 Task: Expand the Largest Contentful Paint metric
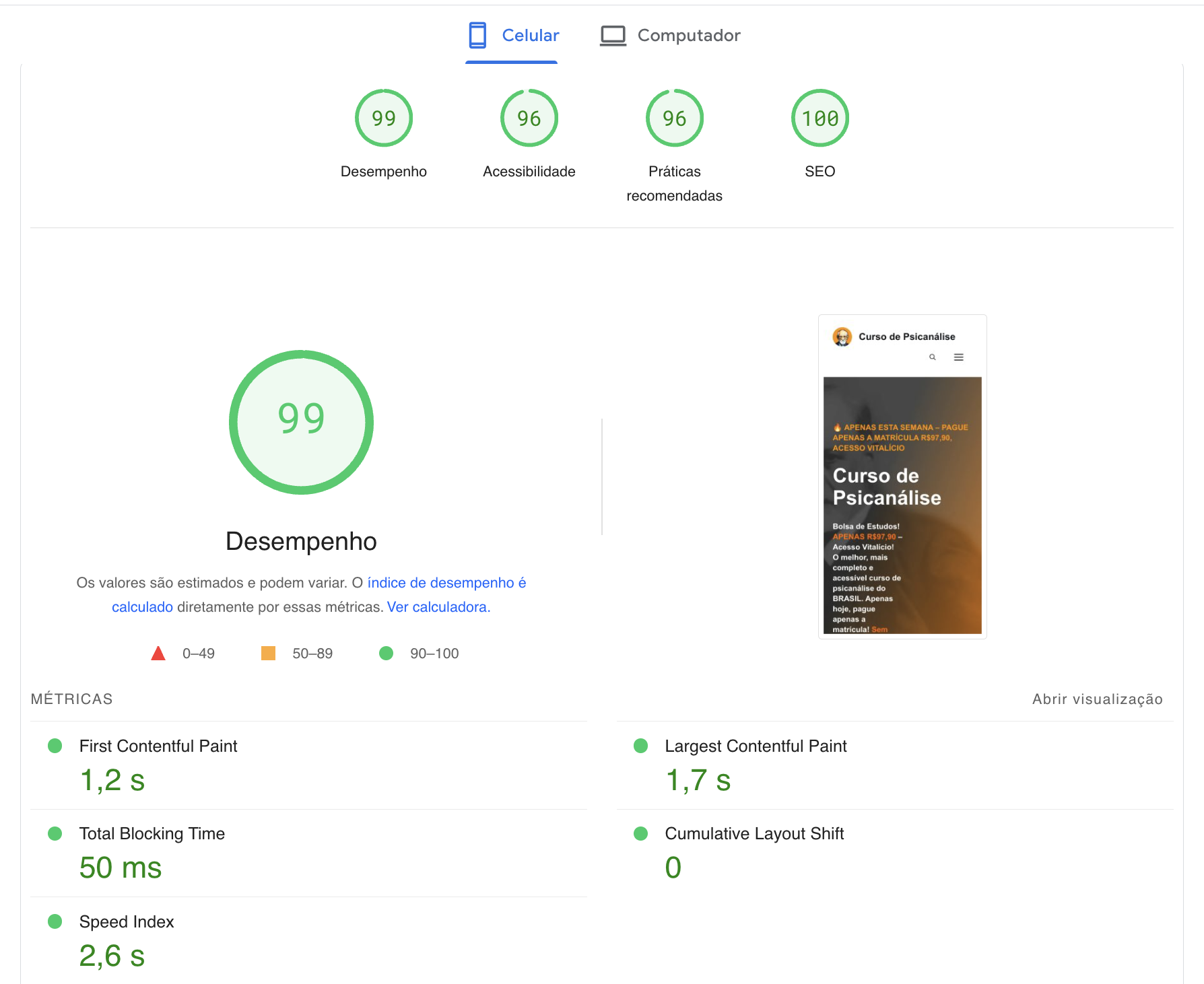point(895,766)
